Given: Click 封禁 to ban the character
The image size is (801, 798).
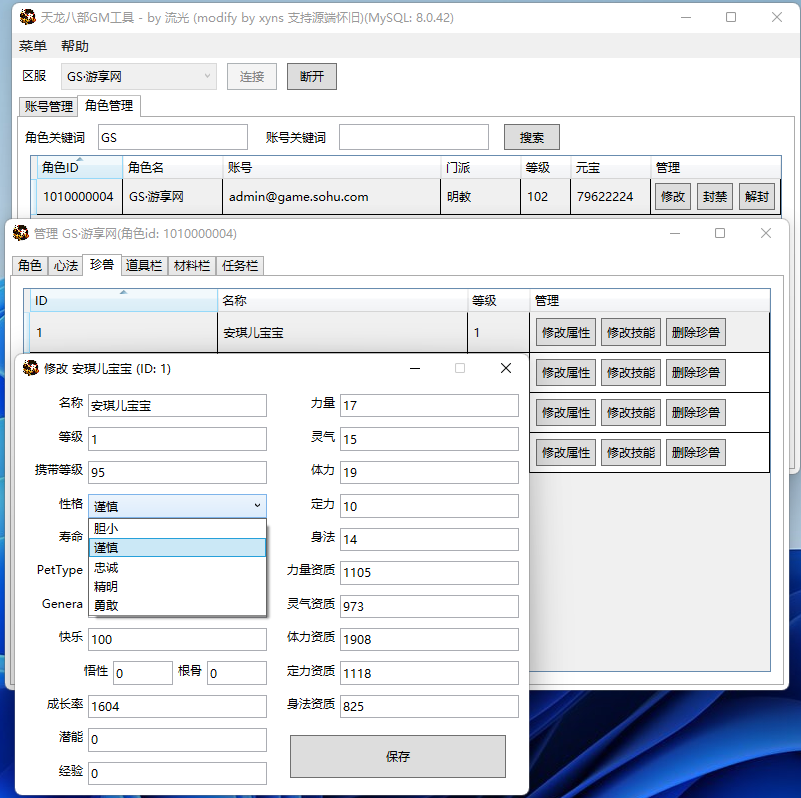Looking at the screenshot, I should click(x=714, y=197).
